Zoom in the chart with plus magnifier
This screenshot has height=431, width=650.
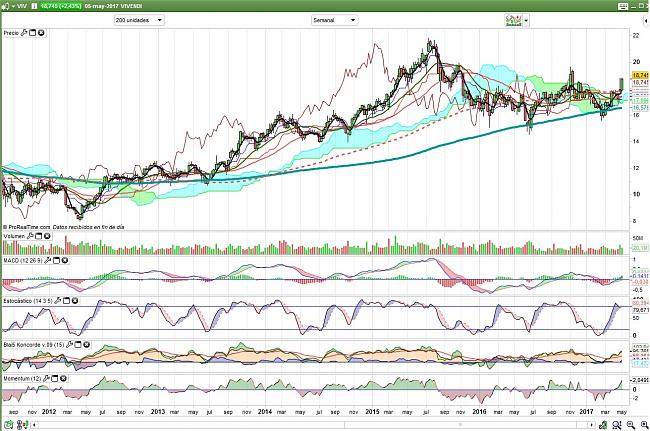tap(644, 425)
